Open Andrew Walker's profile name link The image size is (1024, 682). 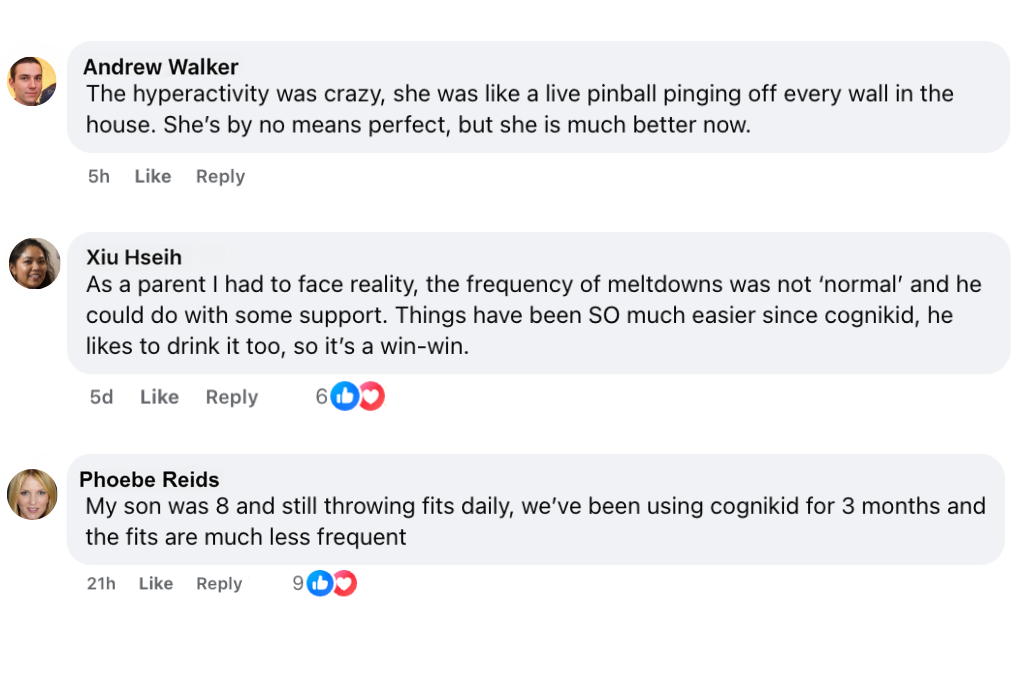pos(160,67)
